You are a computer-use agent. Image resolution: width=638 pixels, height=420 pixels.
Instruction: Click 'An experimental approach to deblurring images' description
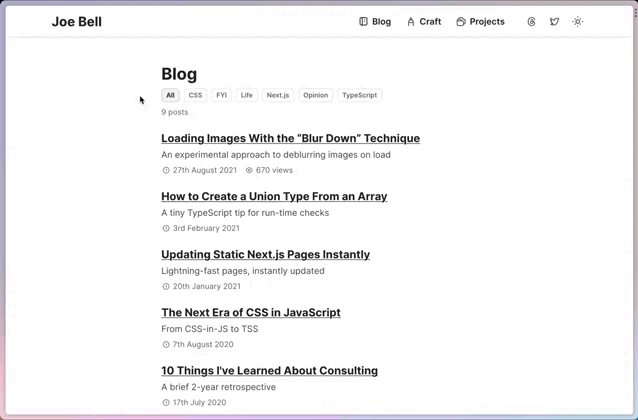coord(276,155)
